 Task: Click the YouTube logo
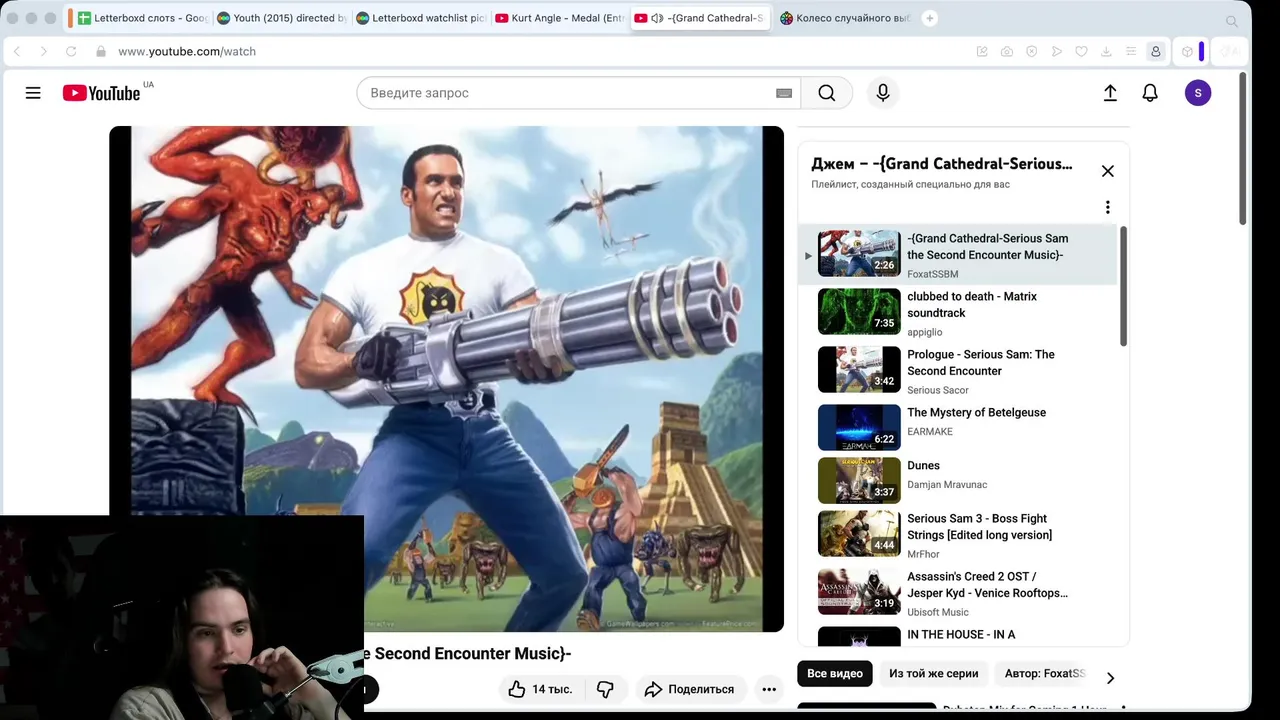[101, 93]
